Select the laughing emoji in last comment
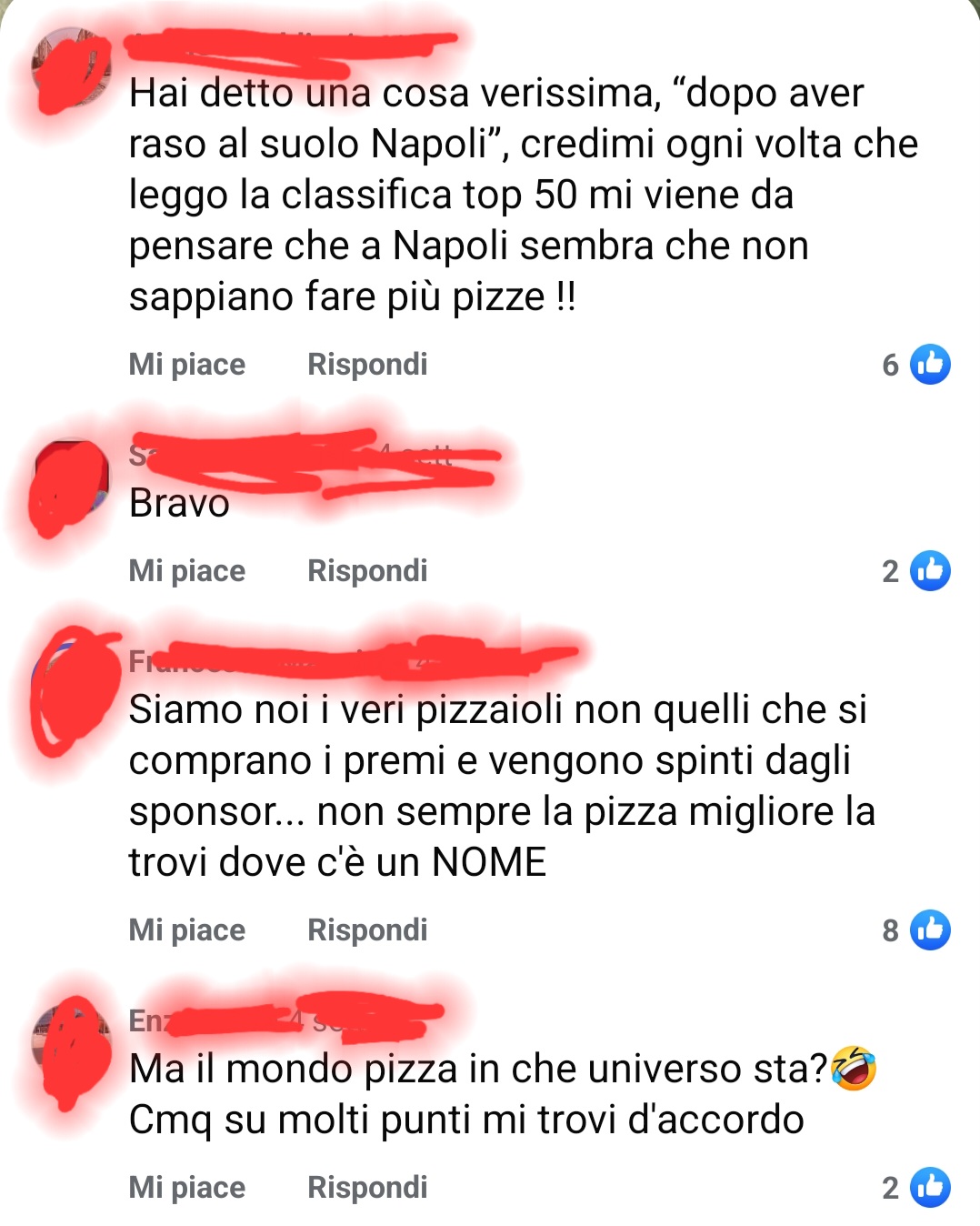This screenshot has width=980, height=1226. pyautogui.click(x=854, y=1069)
